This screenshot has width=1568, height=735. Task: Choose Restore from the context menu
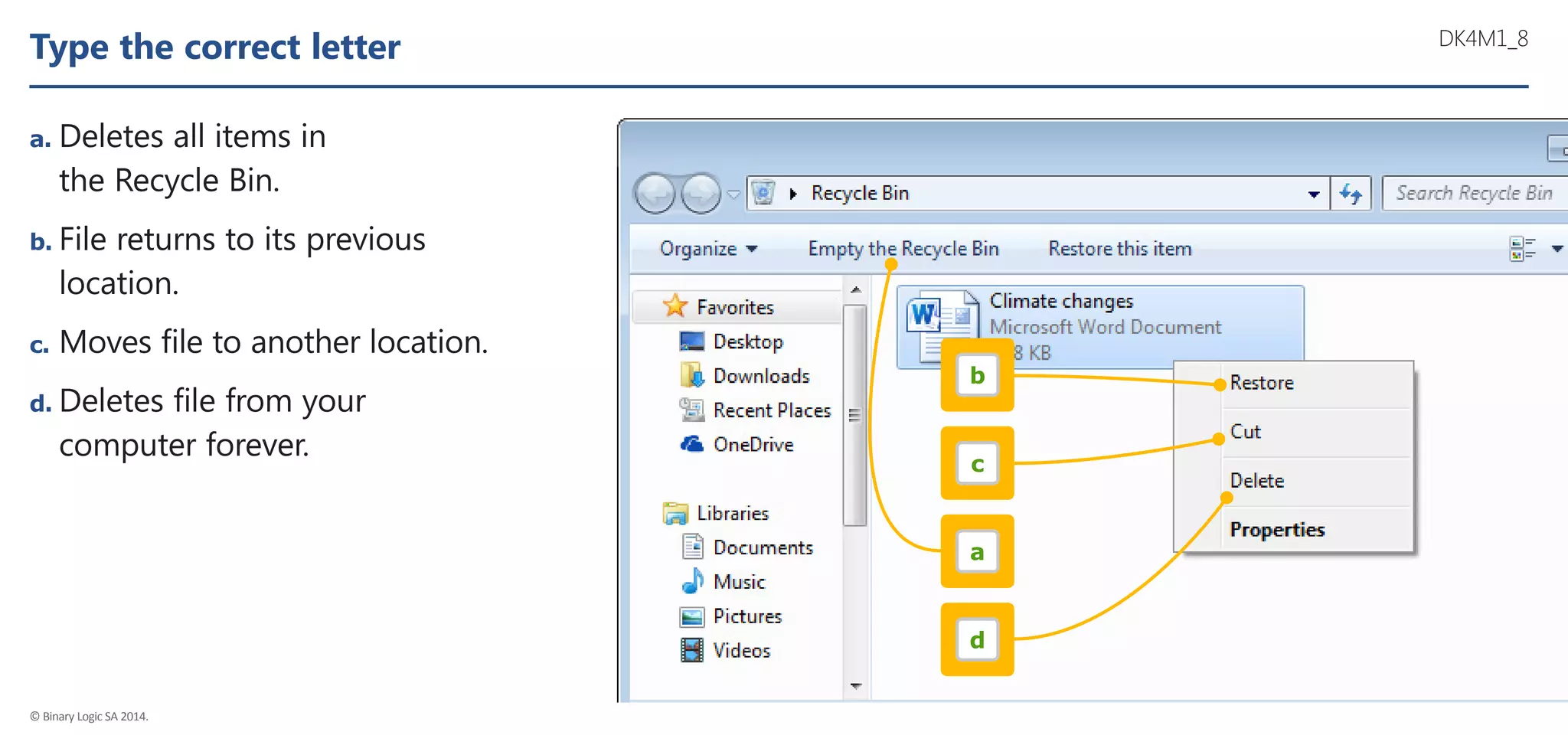coord(1262,383)
